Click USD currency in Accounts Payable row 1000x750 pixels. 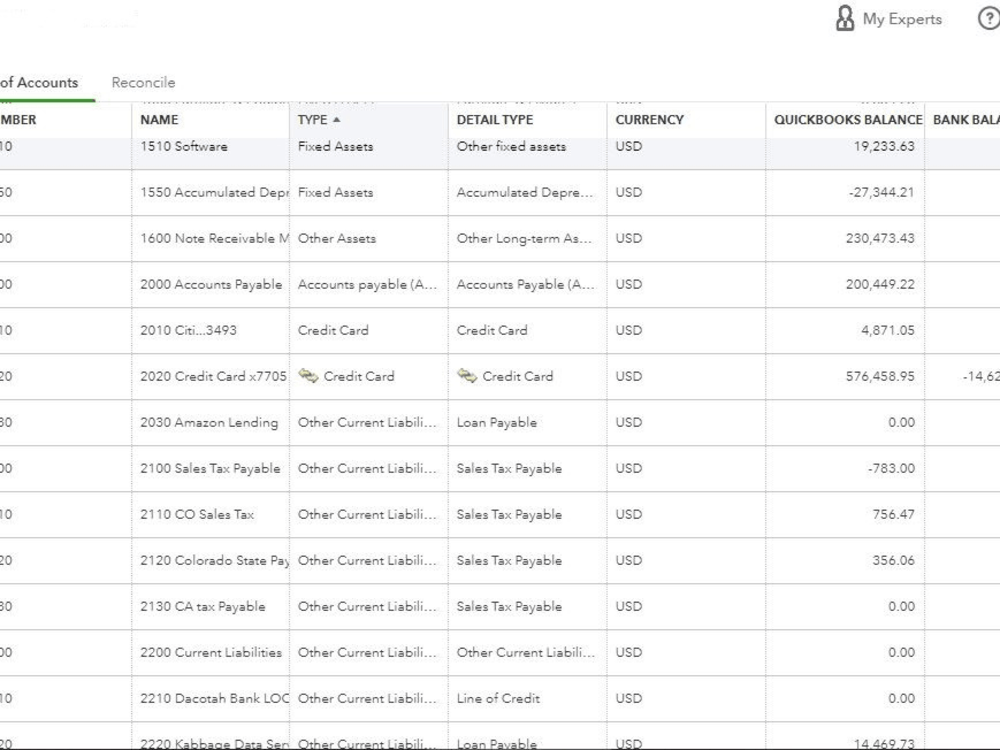[629, 284]
